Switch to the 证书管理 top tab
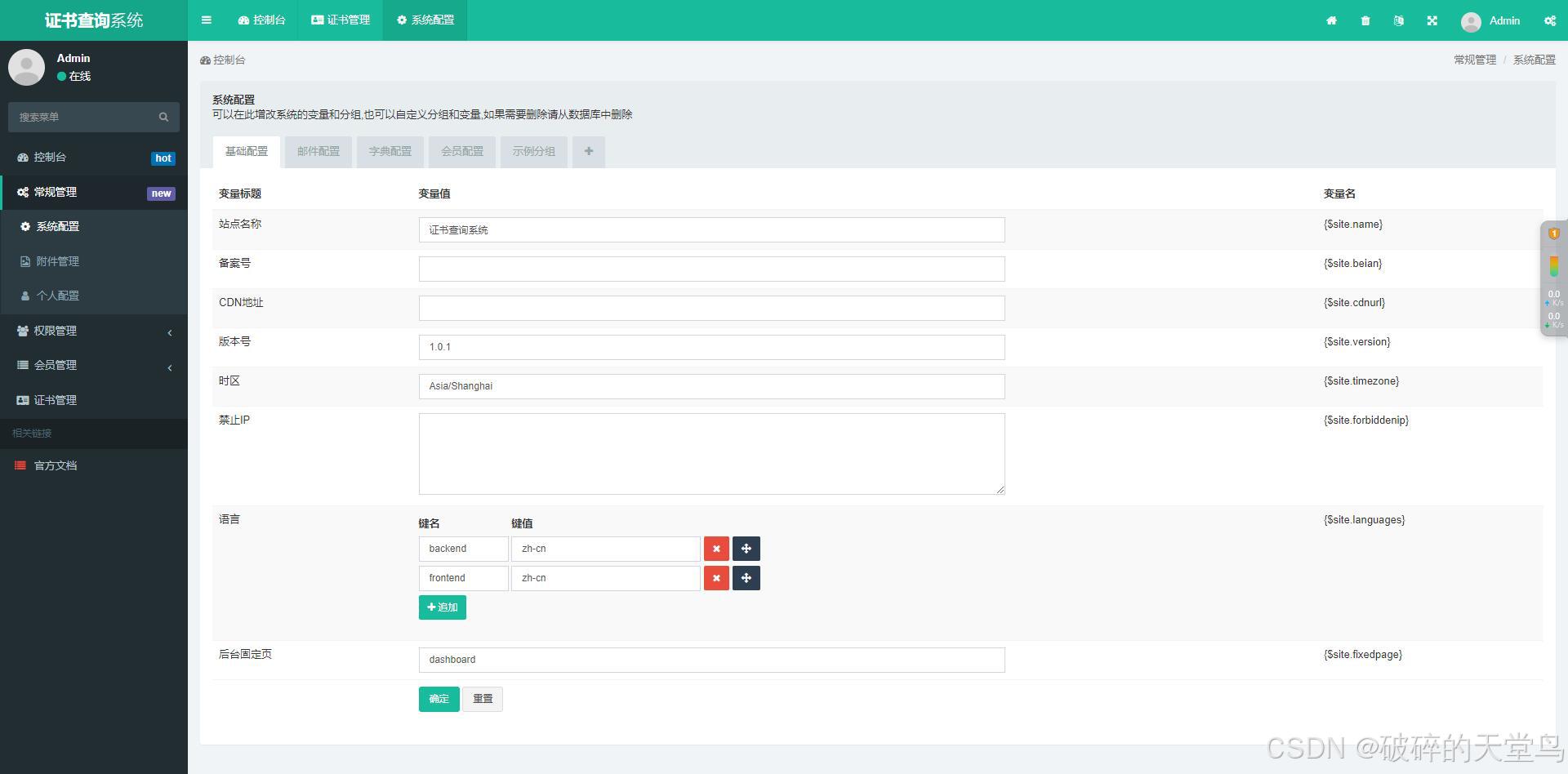Screen dimensions: 1568x774 click(x=341, y=20)
